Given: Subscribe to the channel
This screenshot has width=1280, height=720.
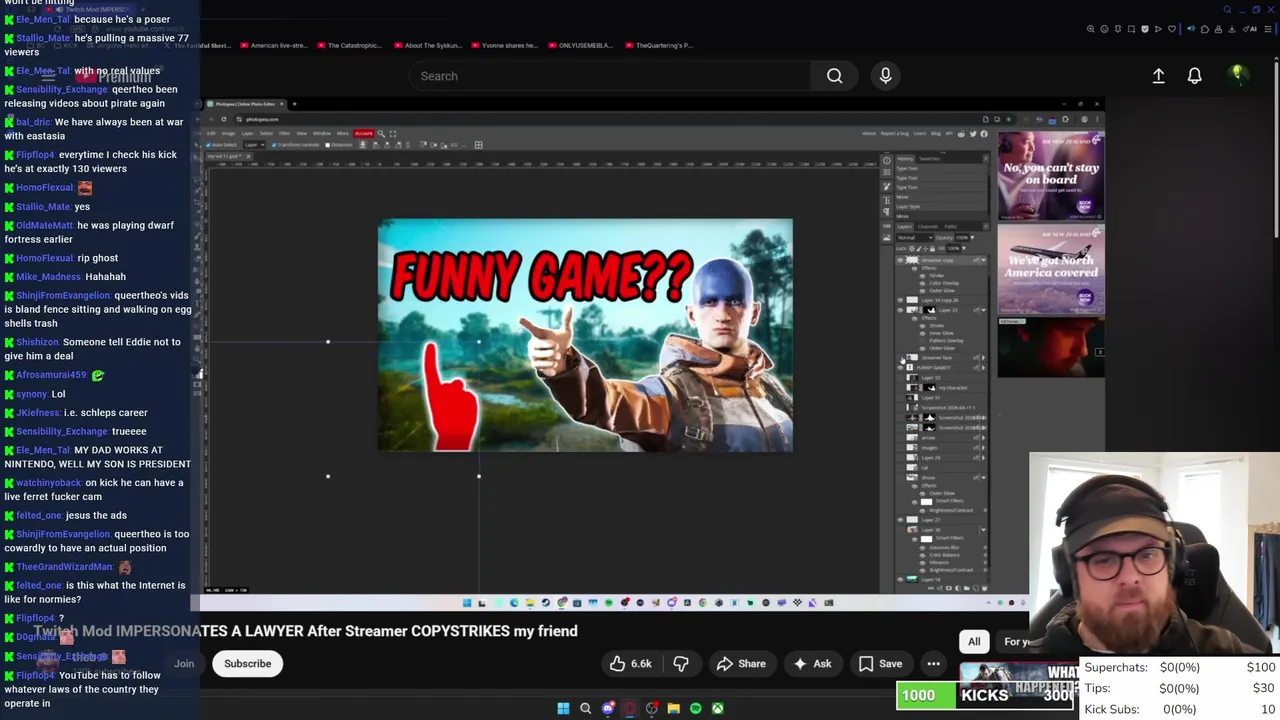Looking at the screenshot, I should point(247,664).
